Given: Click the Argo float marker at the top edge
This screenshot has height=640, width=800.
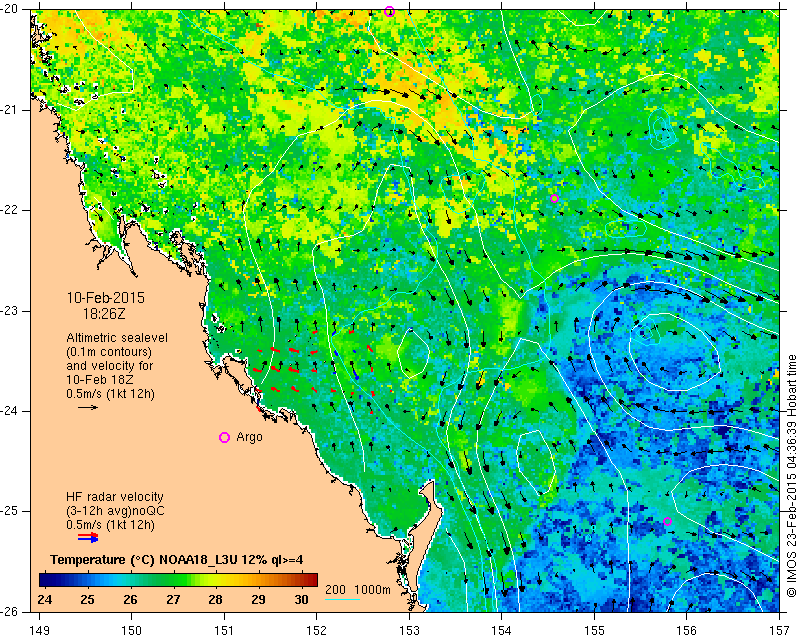Looking at the screenshot, I should [x=389, y=11].
